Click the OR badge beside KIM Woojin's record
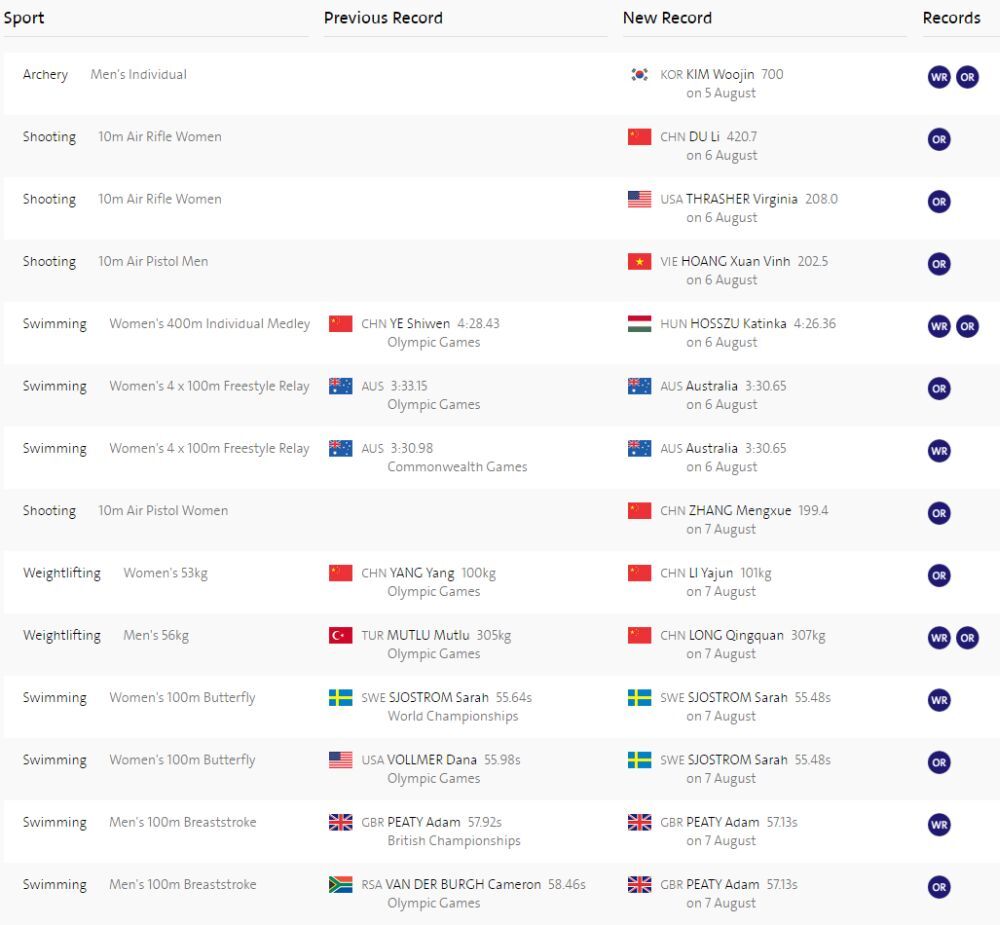The height and width of the screenshot is (925, 1000). point(967,77)
